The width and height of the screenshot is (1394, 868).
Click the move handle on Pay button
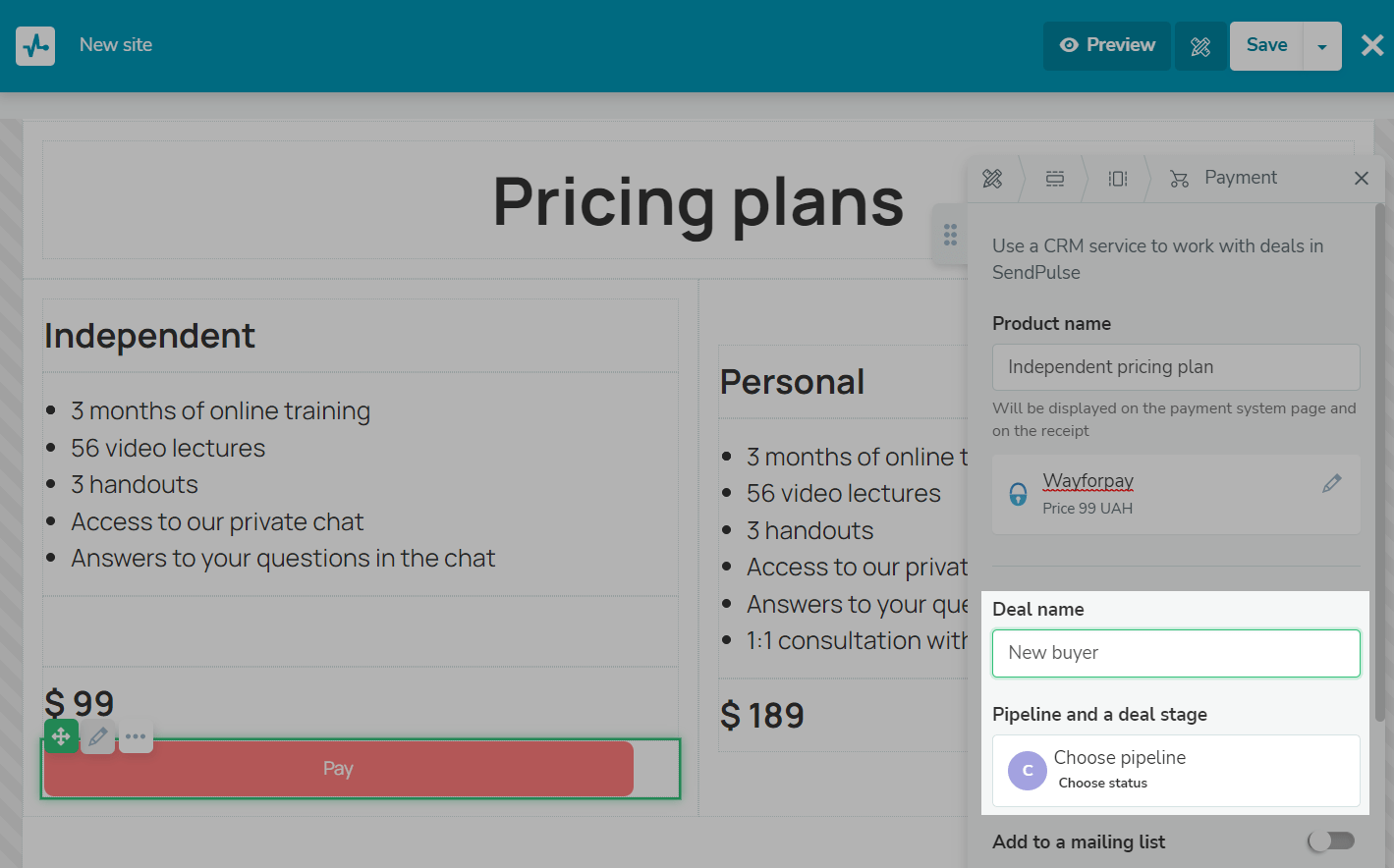(61, 736)
